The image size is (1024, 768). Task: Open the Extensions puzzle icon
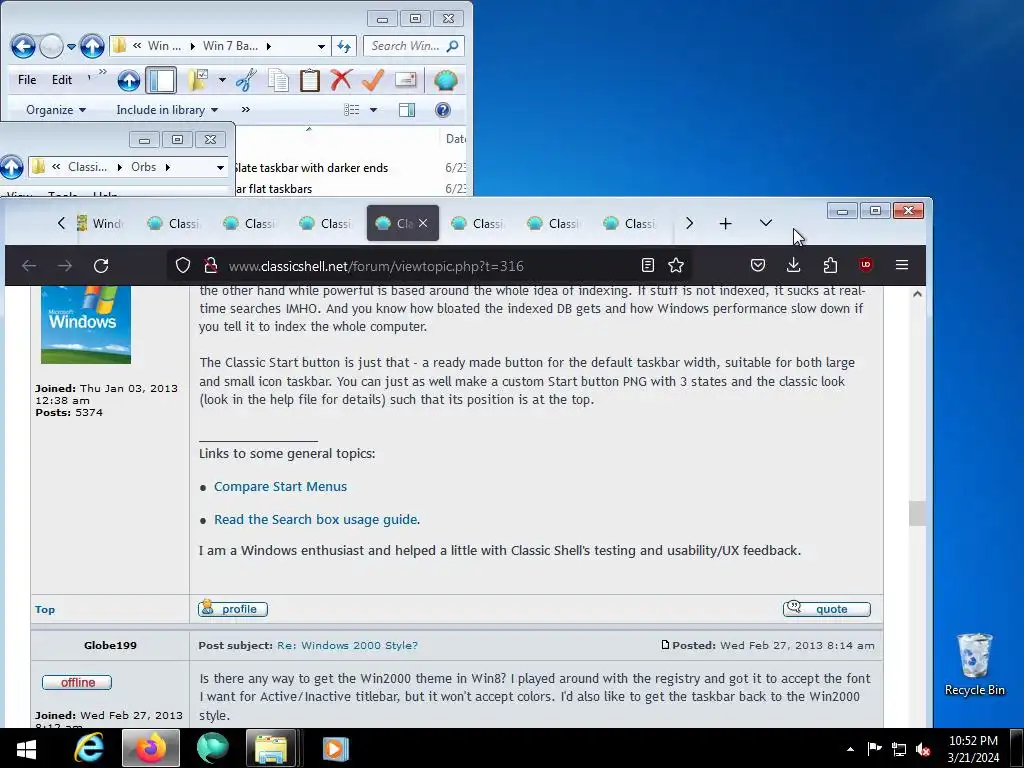[830, 265]
